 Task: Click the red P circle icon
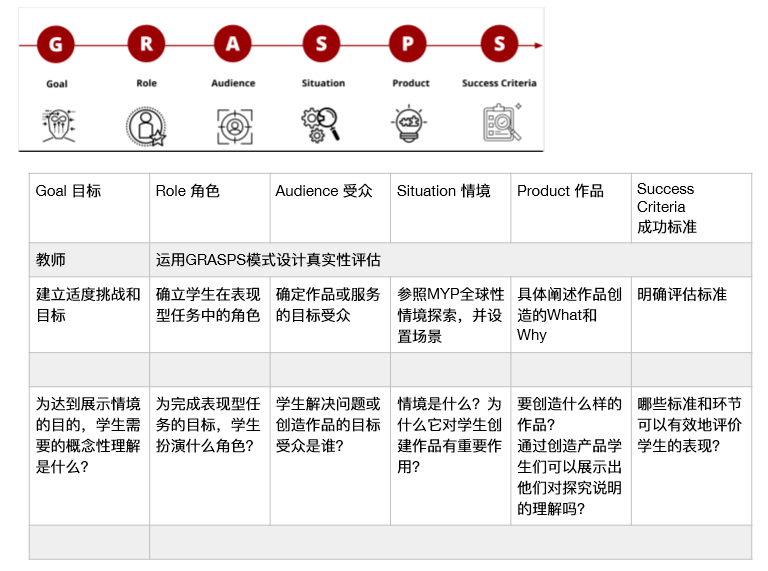408,44
